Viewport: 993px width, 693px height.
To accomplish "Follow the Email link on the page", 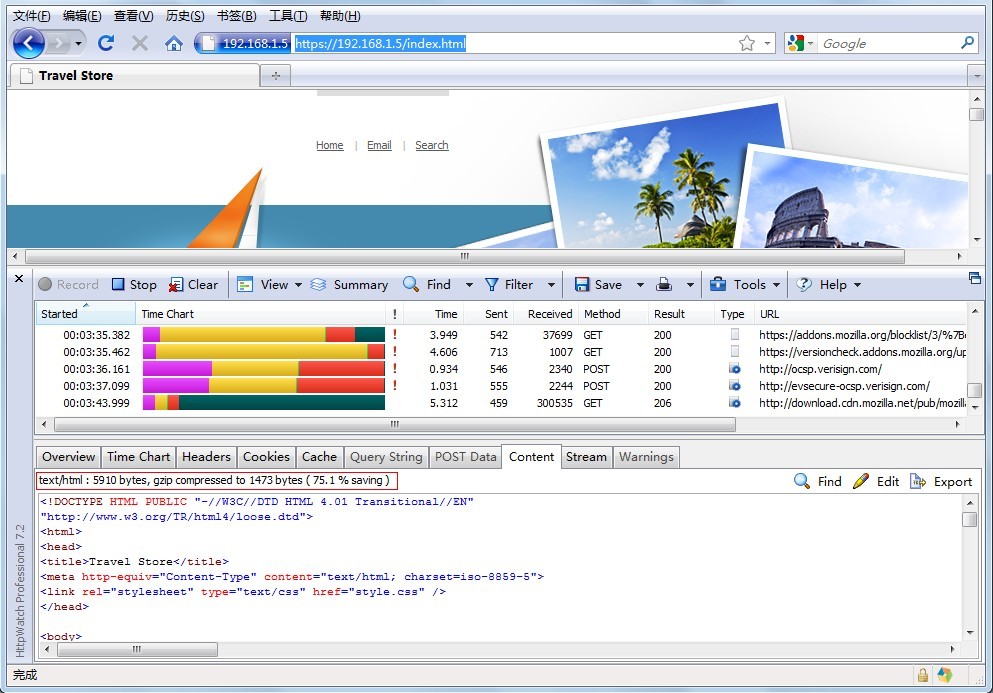I will 379,145.
